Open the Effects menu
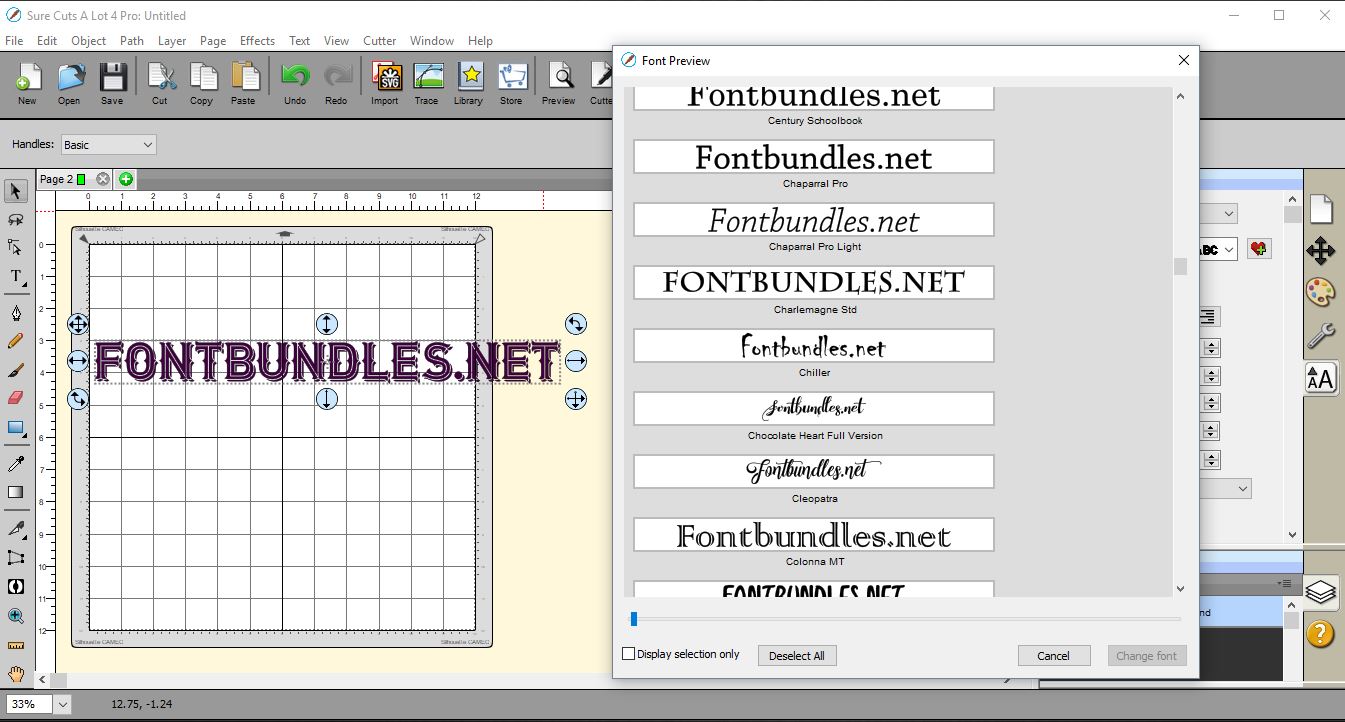Viewport: 1345px width, 722px height. click(x=257, y=41)
